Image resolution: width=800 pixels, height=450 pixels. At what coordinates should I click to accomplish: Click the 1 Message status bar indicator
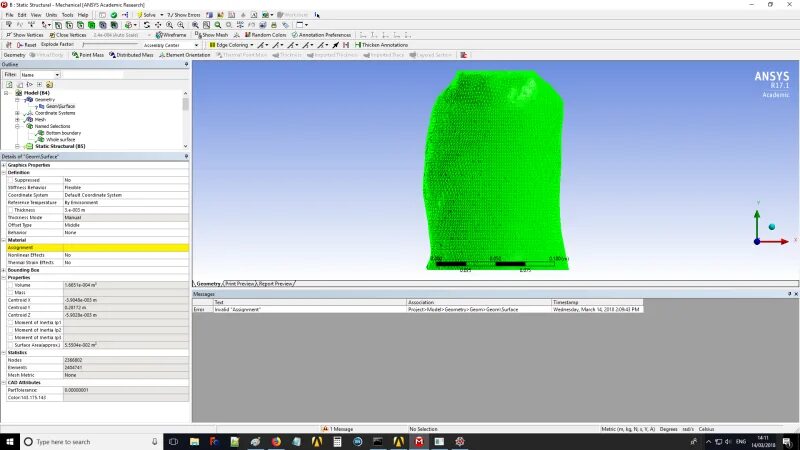click(338, 429)
